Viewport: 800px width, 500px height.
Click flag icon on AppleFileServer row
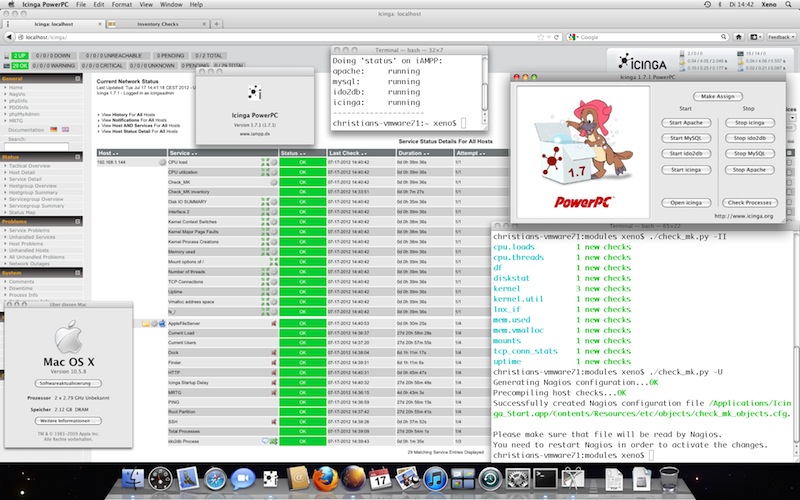pos(274,323)
